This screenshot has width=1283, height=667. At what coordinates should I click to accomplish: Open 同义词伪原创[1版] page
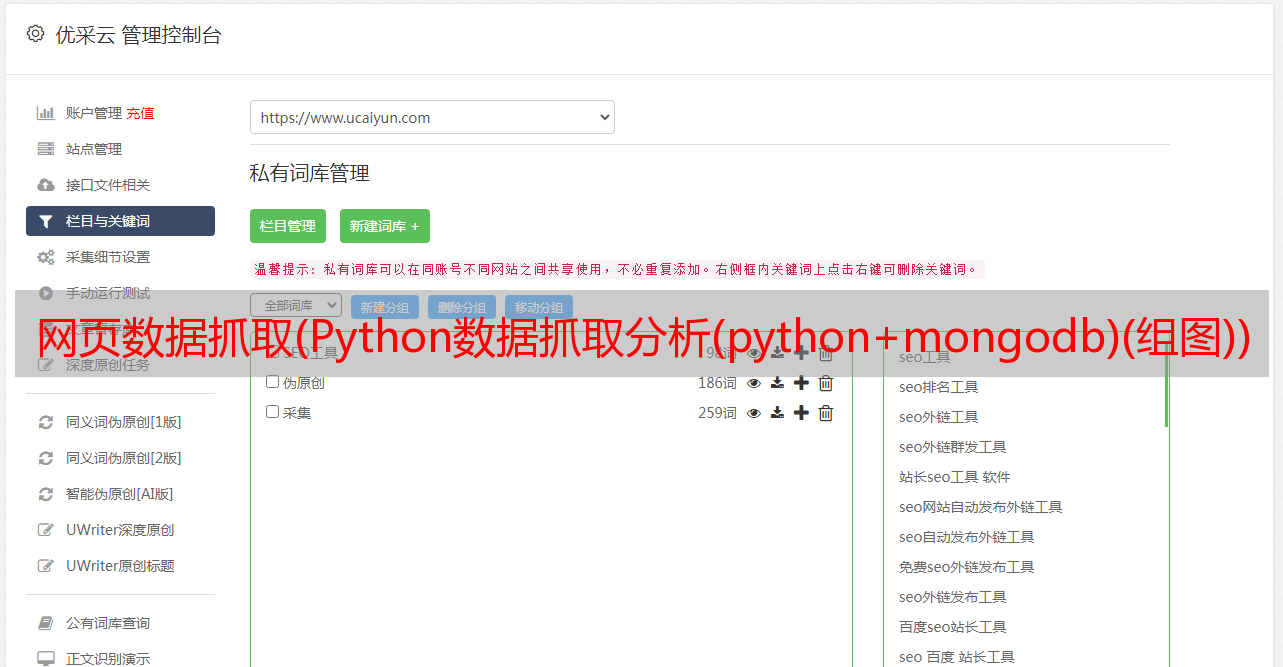coord(124,422)
